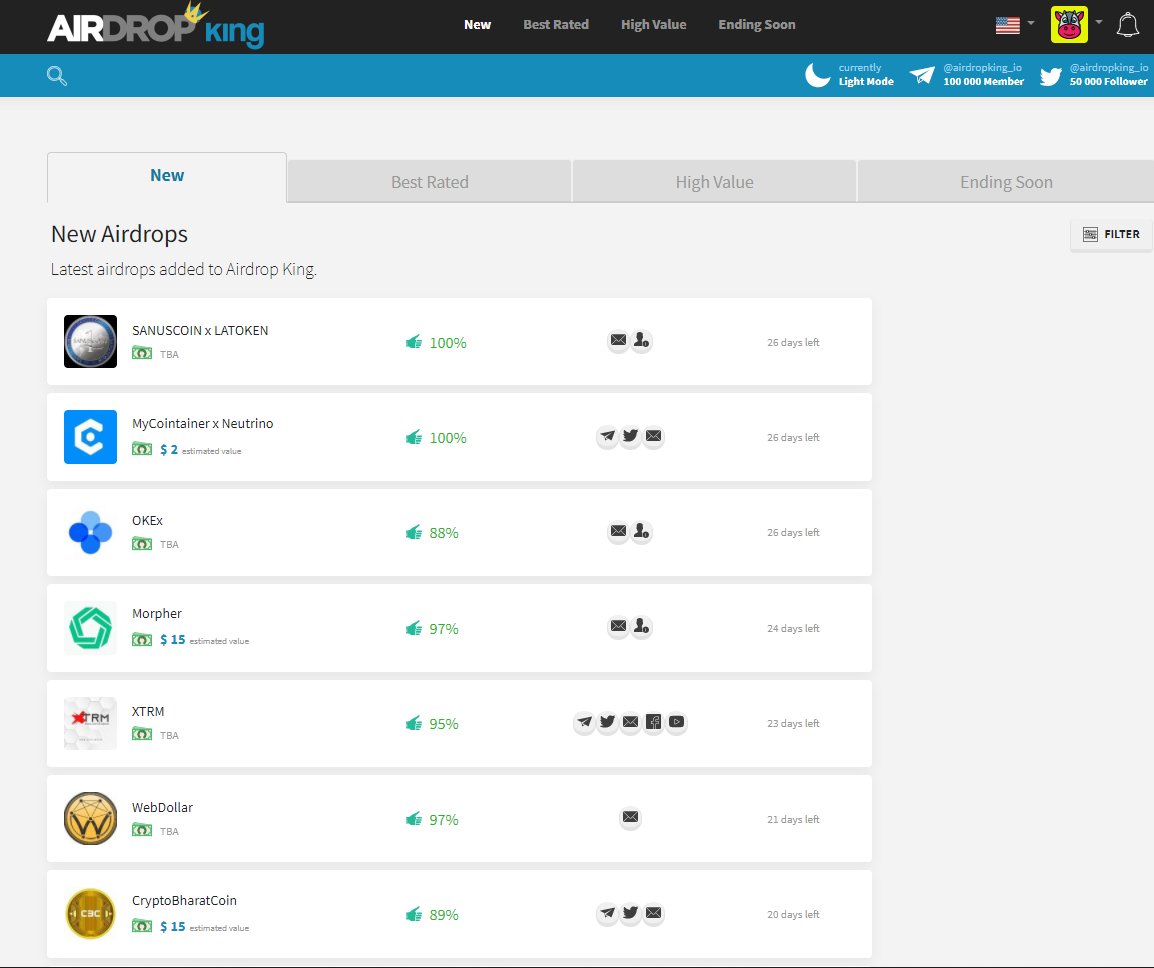Viewport: 1154px width, 968px height.
Task: Click the email icon in MyCointainer row
Action: pyautogui.click(x=654, y=436)
